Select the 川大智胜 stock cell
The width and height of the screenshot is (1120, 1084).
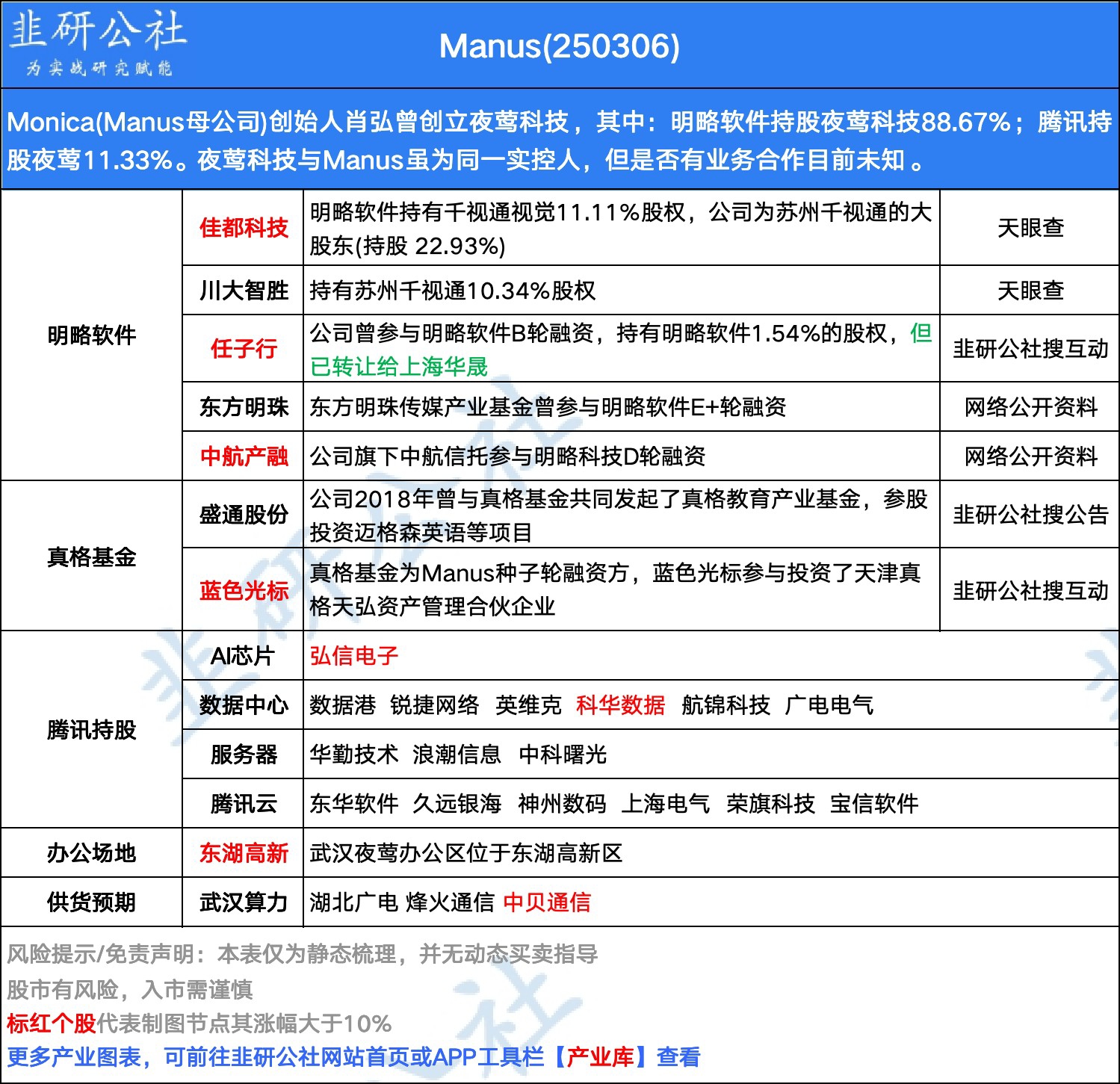(x=244, y=291)
